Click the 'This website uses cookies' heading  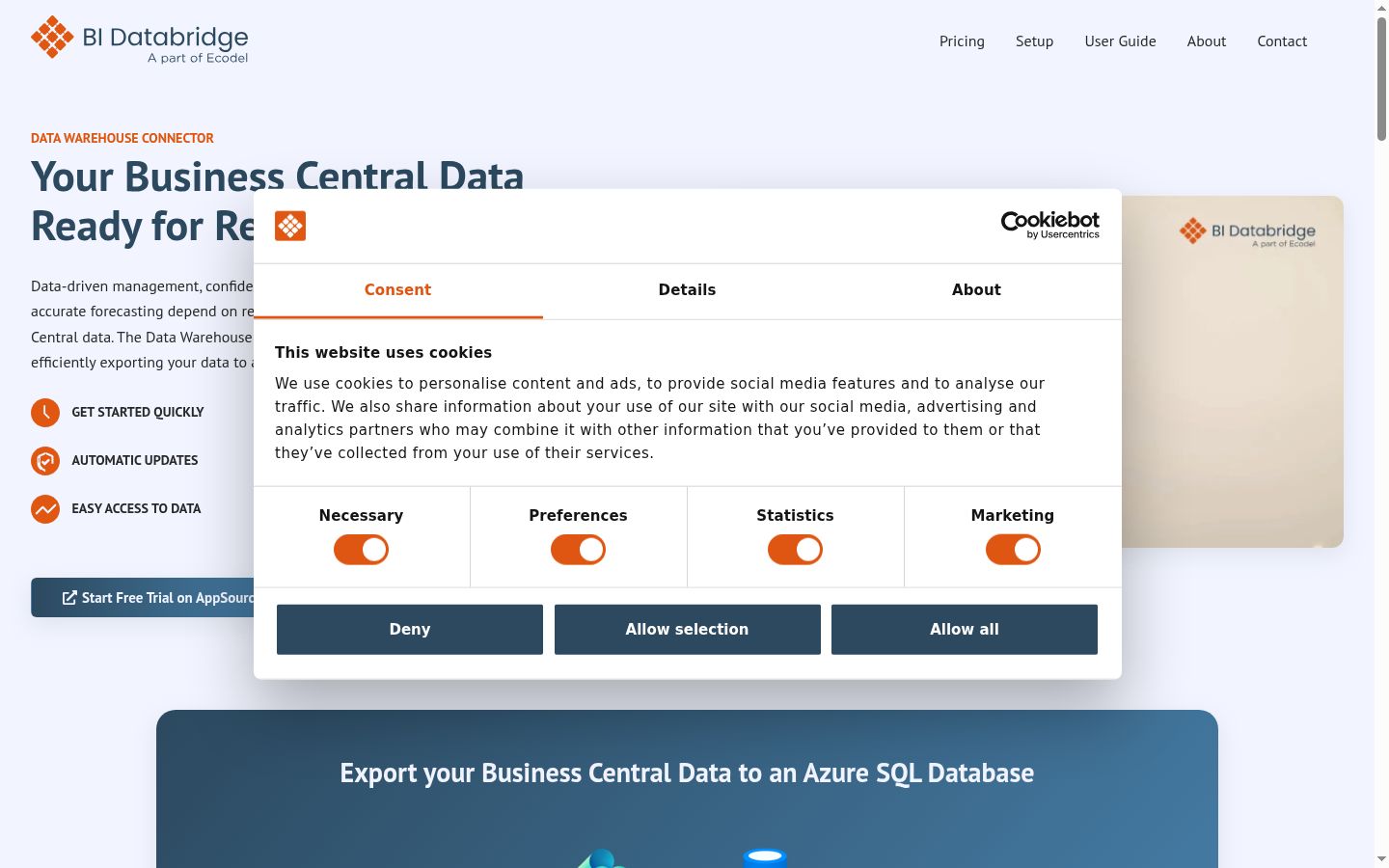coord(383,353)
